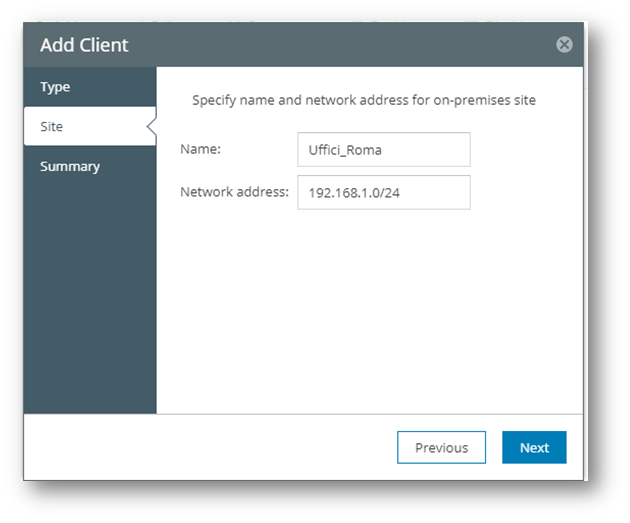Select the Site step in sidebar

(52, 127)
